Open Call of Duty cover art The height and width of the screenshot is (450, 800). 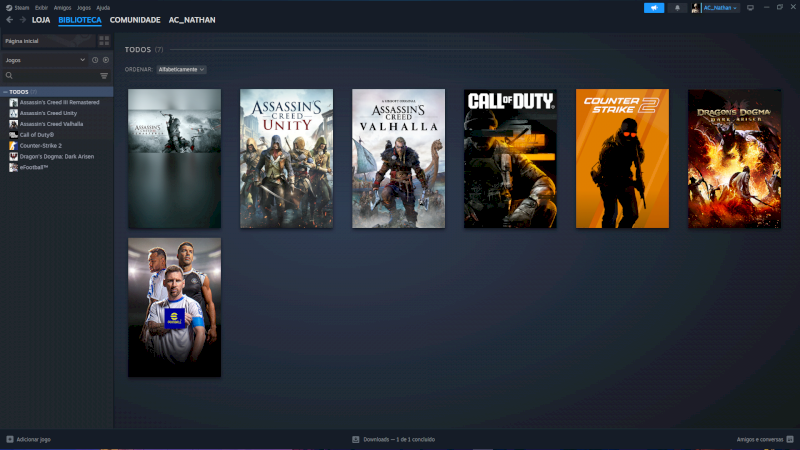(510, 159)
